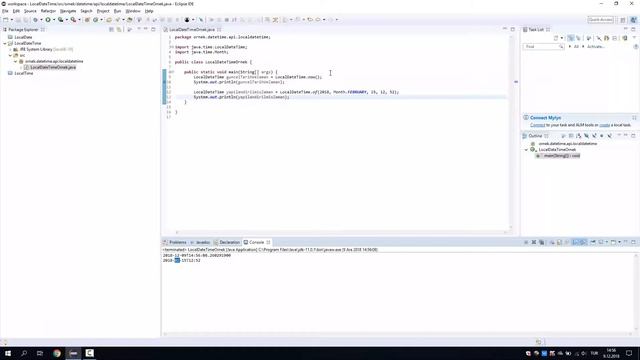The image size is (640, 360).
Task: Click the taskbar Search icon
Action: click(24, 353)
